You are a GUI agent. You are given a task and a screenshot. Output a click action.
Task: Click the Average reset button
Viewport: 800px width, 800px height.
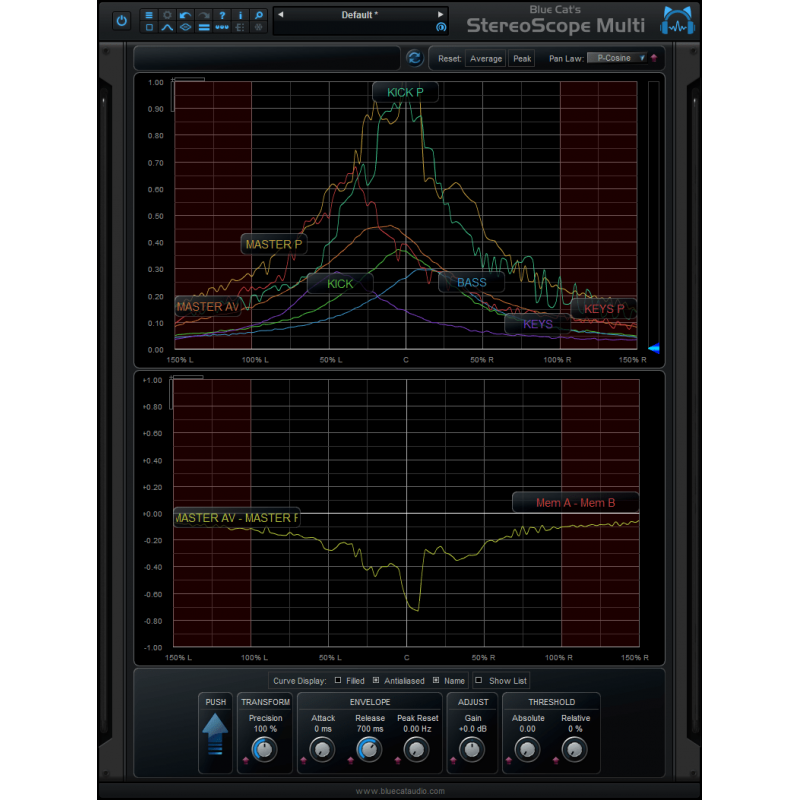486,58
